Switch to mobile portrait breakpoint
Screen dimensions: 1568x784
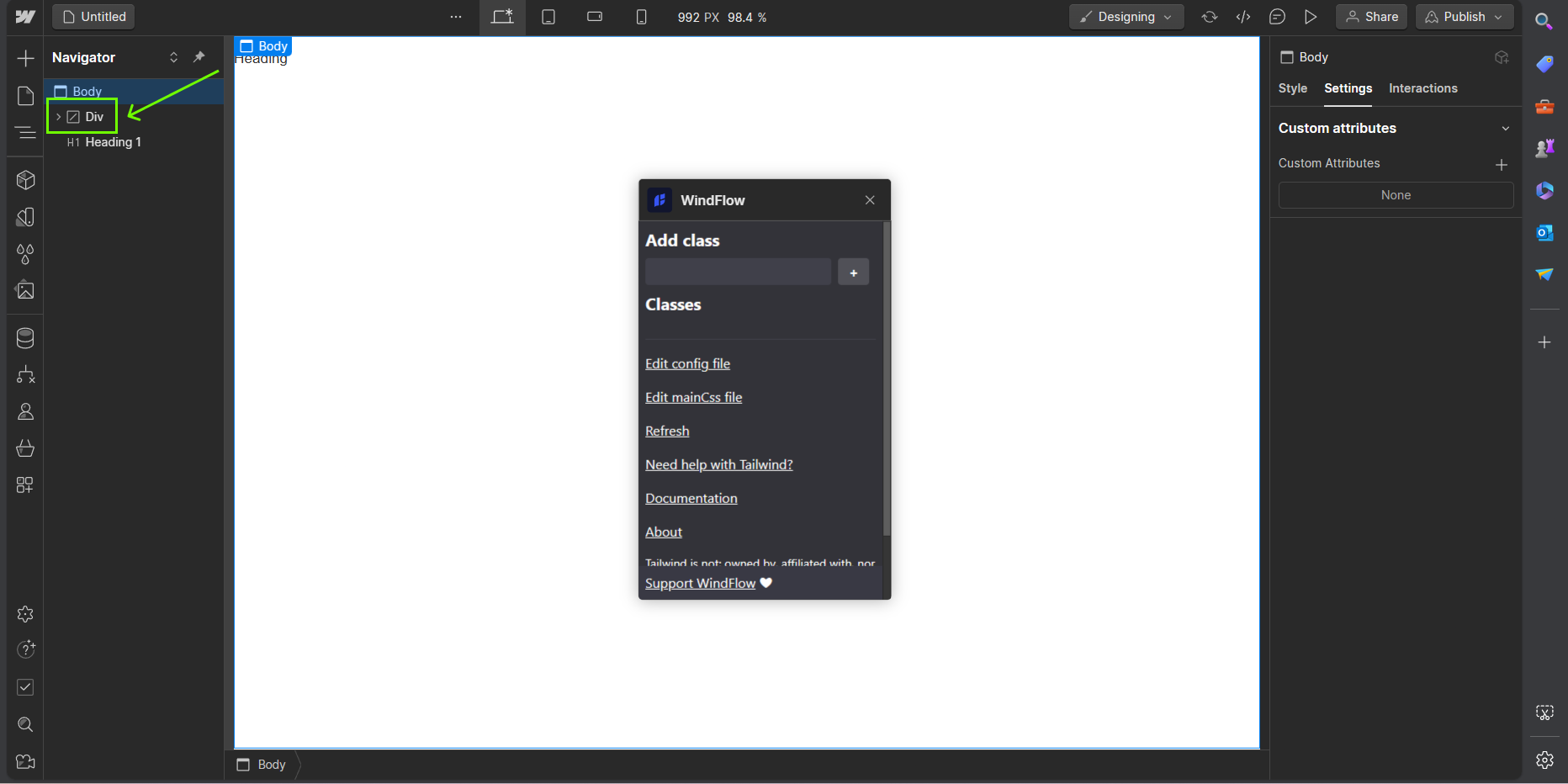click(641, 17)
